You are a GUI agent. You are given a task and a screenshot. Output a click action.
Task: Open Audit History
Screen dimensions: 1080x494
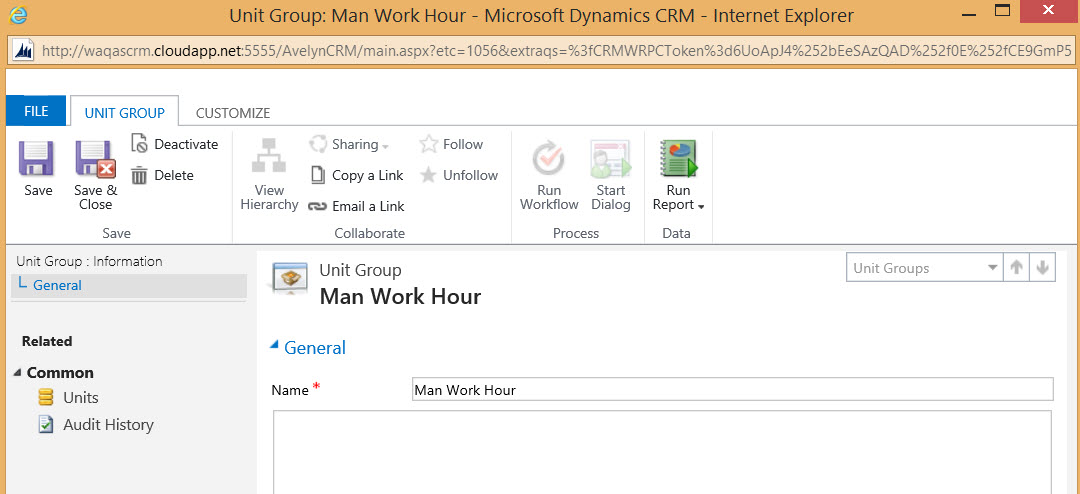point(96,424)
